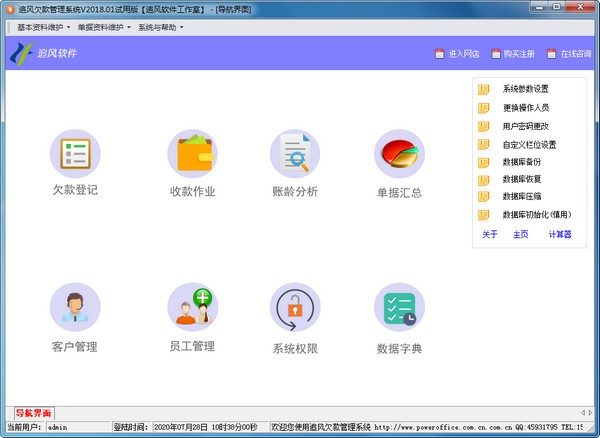Select 用户密码更改 in the side panel

click(x=525, y=126)
